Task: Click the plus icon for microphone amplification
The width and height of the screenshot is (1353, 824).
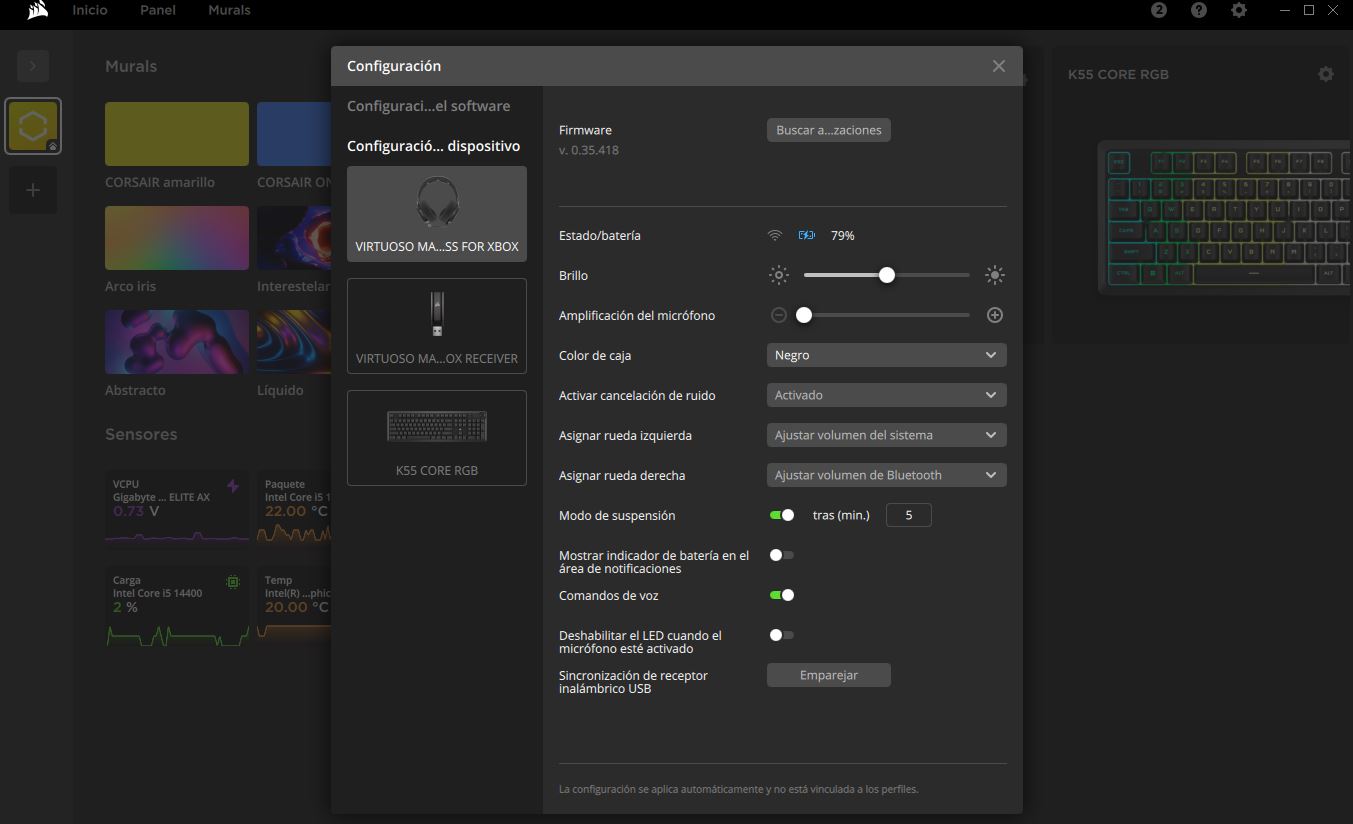Action: click(995, 315)
